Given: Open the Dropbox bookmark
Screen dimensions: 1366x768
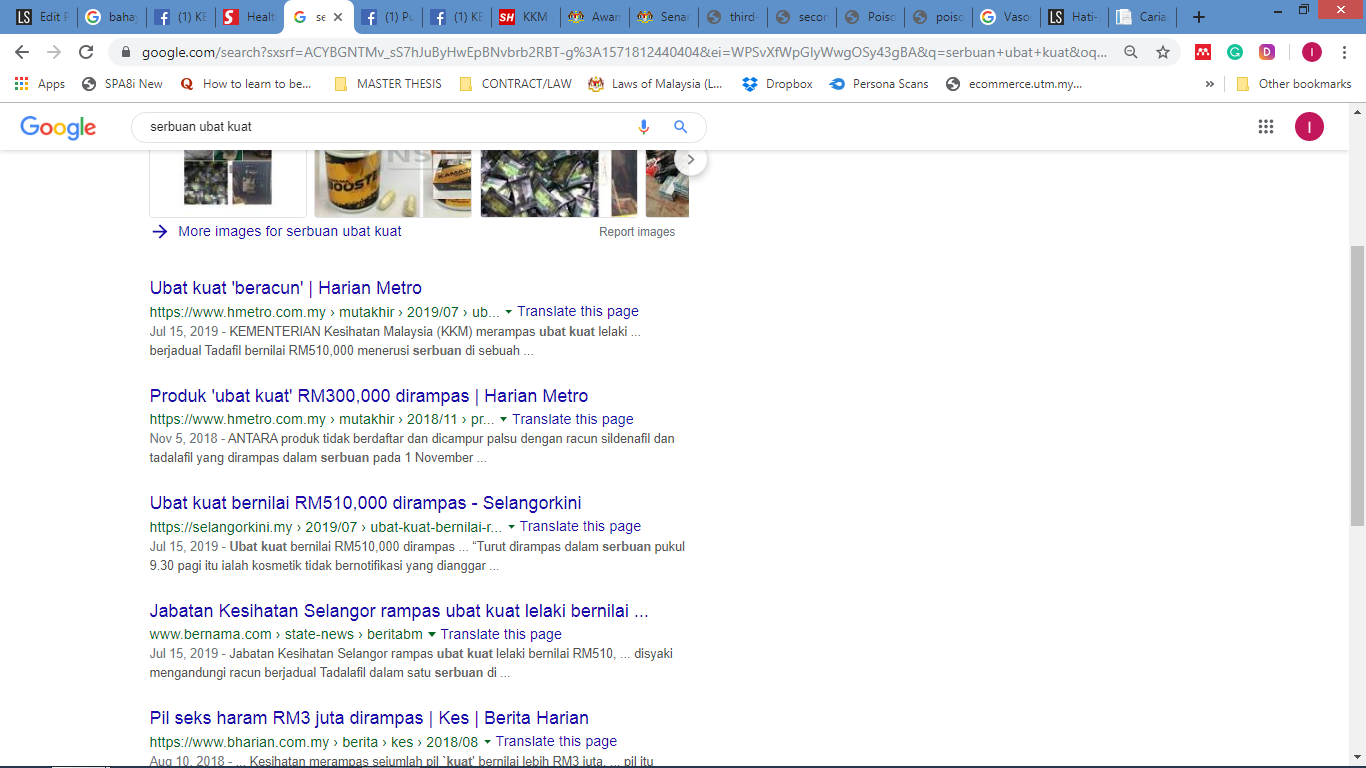Looking at the screenshot, I should (x=777, y=84).
